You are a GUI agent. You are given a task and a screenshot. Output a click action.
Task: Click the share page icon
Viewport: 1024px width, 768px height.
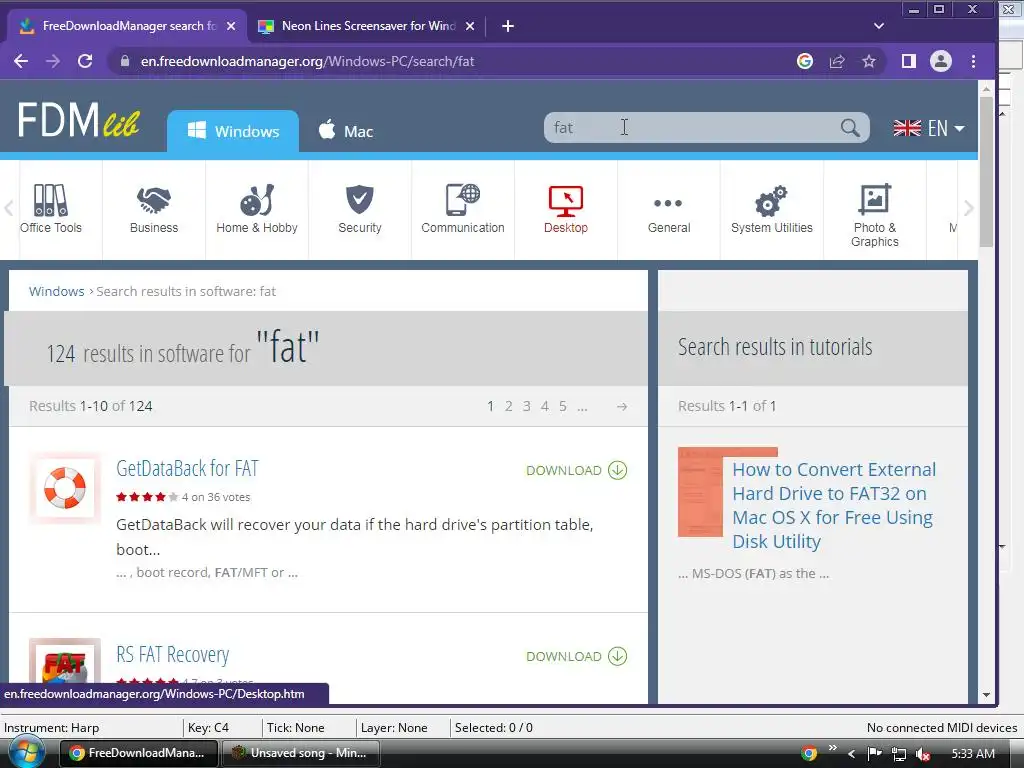[x=837, y=61]
